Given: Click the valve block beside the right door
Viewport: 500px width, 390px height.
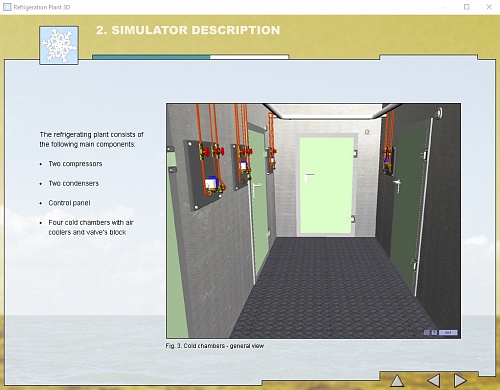Looking at the screenshot, I should point(388,161).
